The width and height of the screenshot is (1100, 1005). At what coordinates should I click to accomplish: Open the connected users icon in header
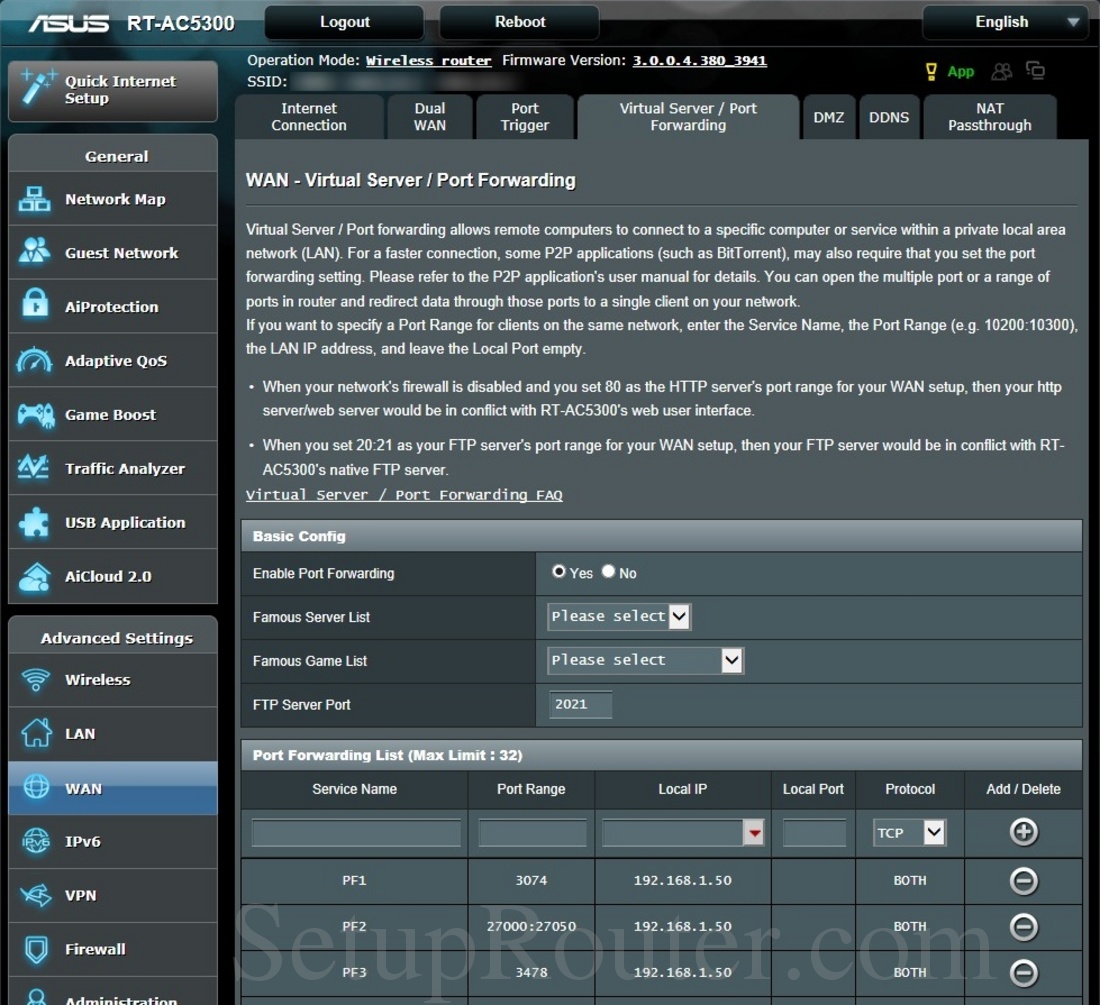(x=1002, y=72)
